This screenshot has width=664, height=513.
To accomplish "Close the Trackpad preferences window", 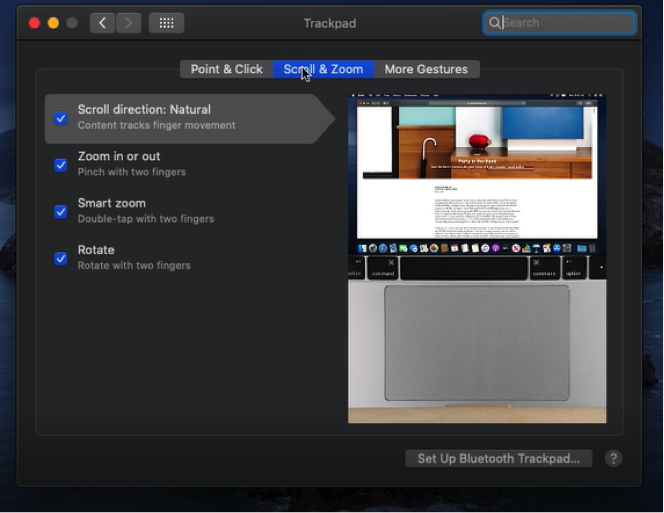I will (34, 23).
